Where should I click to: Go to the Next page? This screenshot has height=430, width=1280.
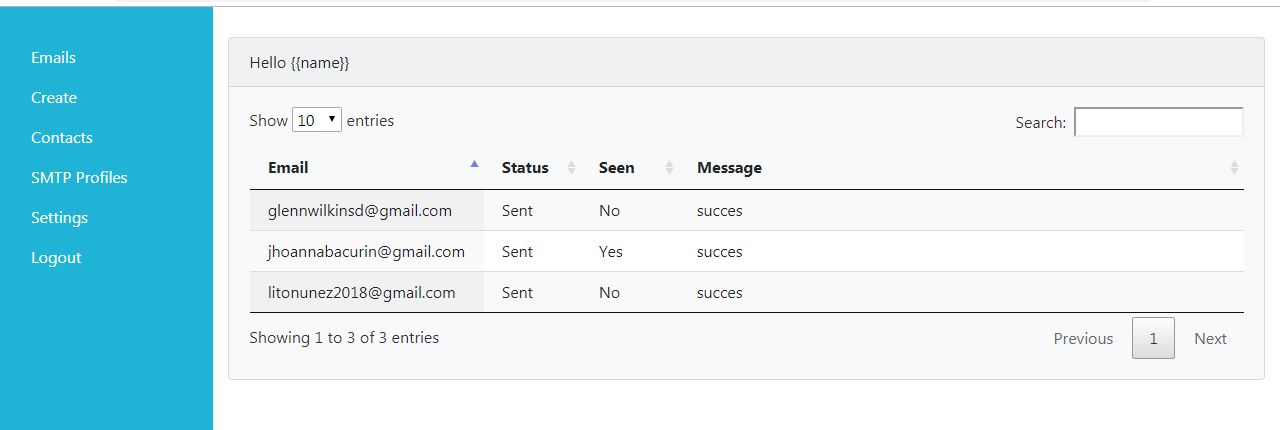pyautogui.click(x=1210, y=339)
